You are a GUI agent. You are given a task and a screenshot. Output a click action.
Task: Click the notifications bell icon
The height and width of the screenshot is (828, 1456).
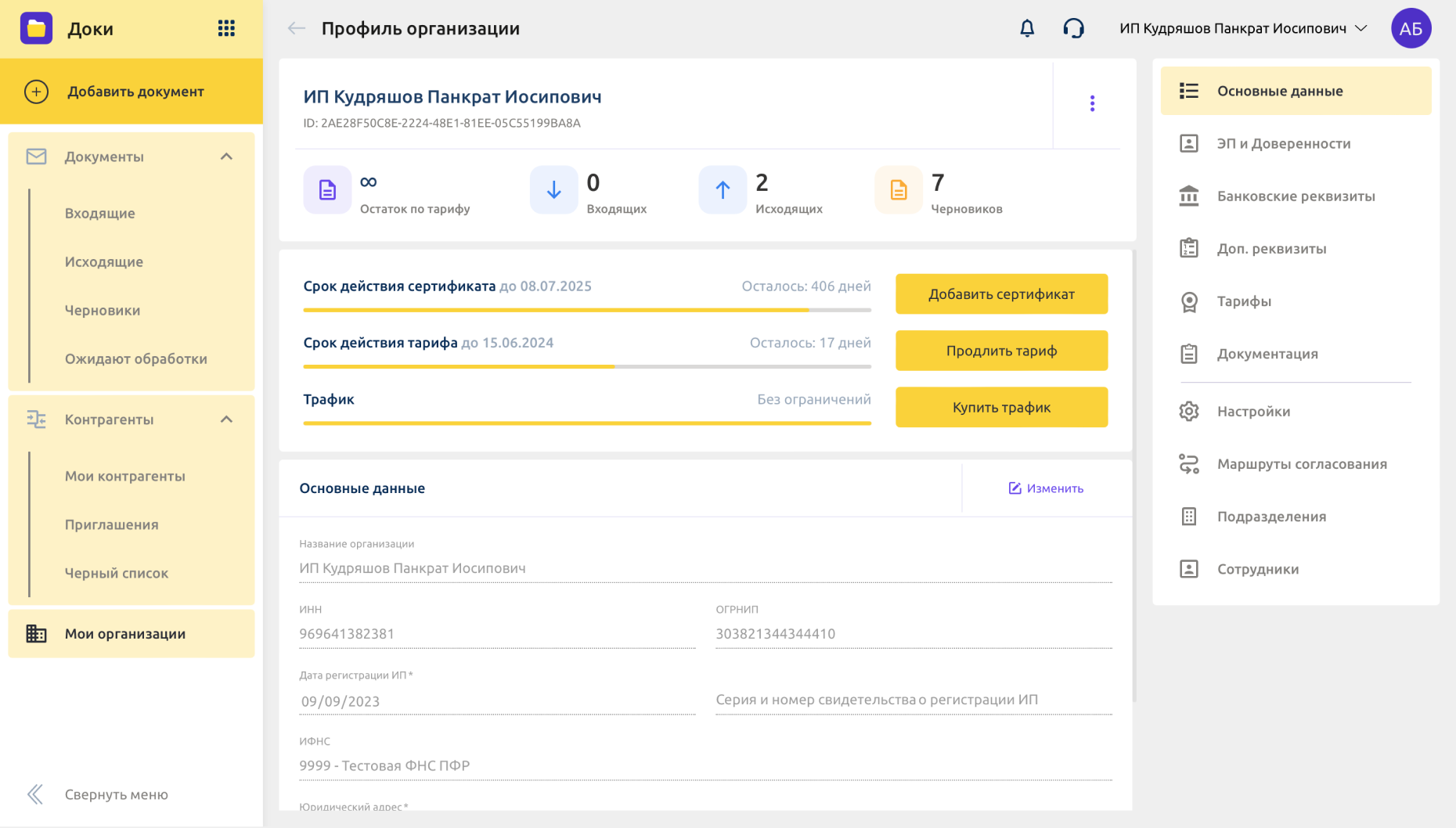tap(1027, 29)
